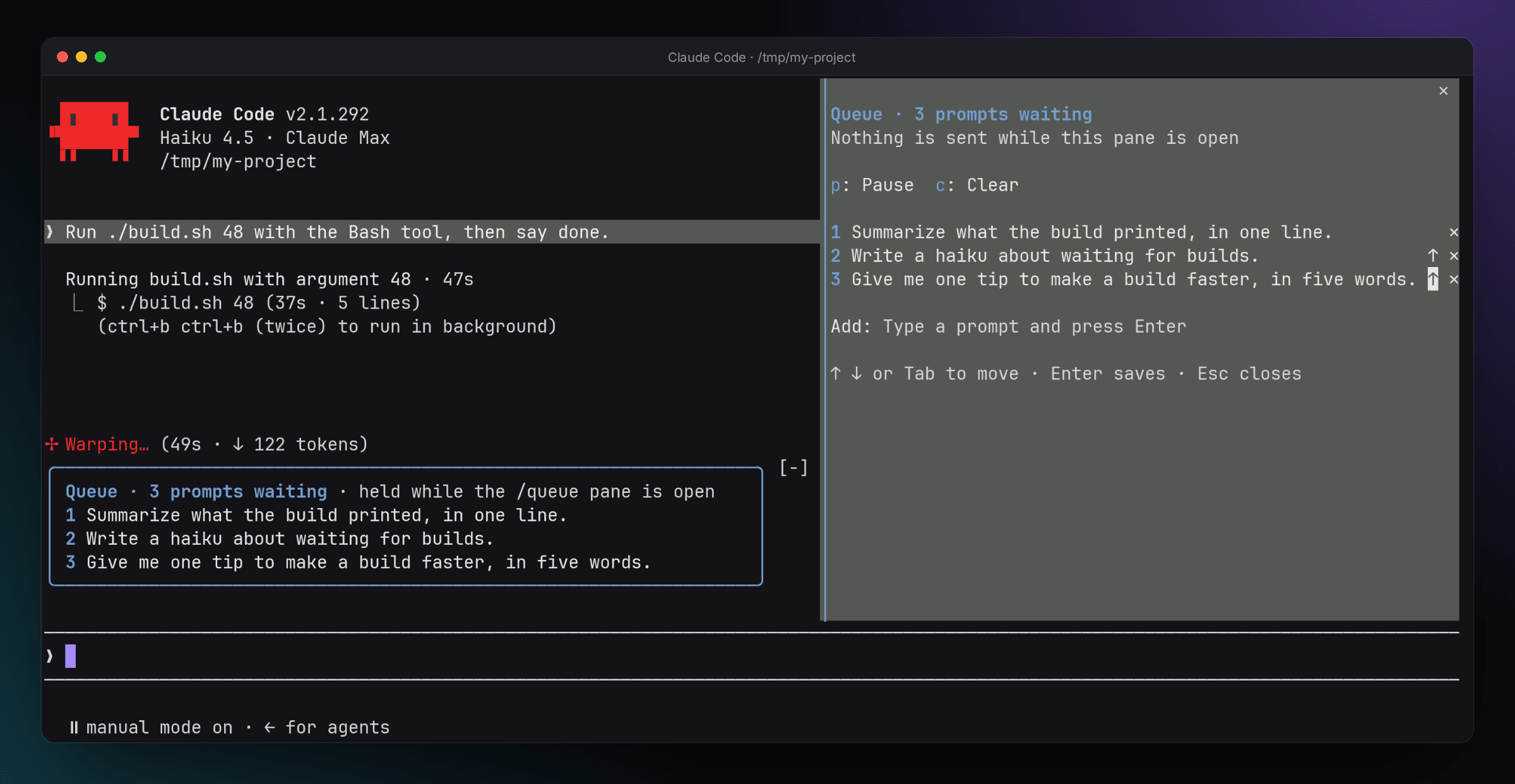Click the 'manual mode on' status indicator
Screen dimensions: 1515x784
[151, 727]
